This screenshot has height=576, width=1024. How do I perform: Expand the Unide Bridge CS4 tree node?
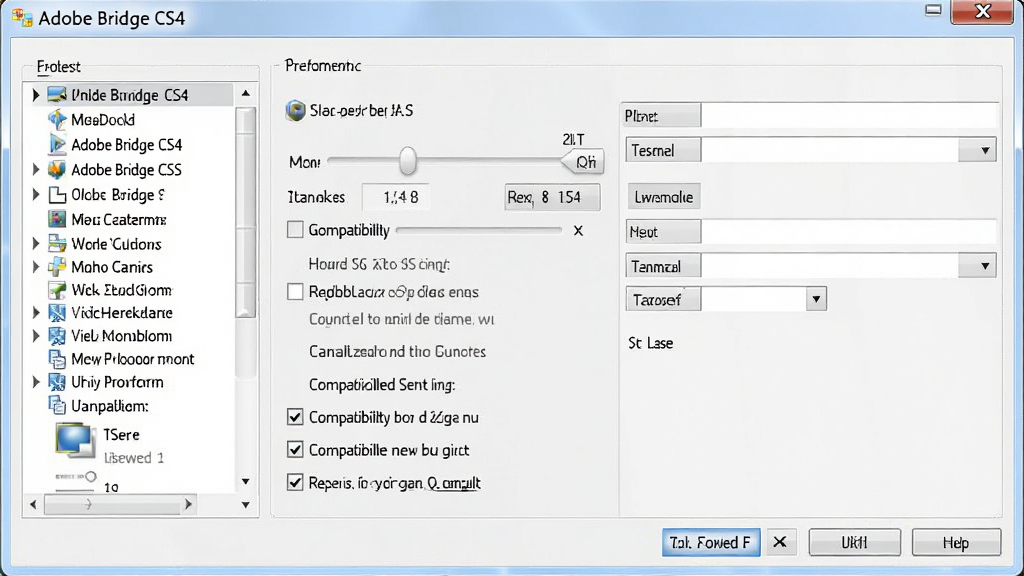point(36,95)
